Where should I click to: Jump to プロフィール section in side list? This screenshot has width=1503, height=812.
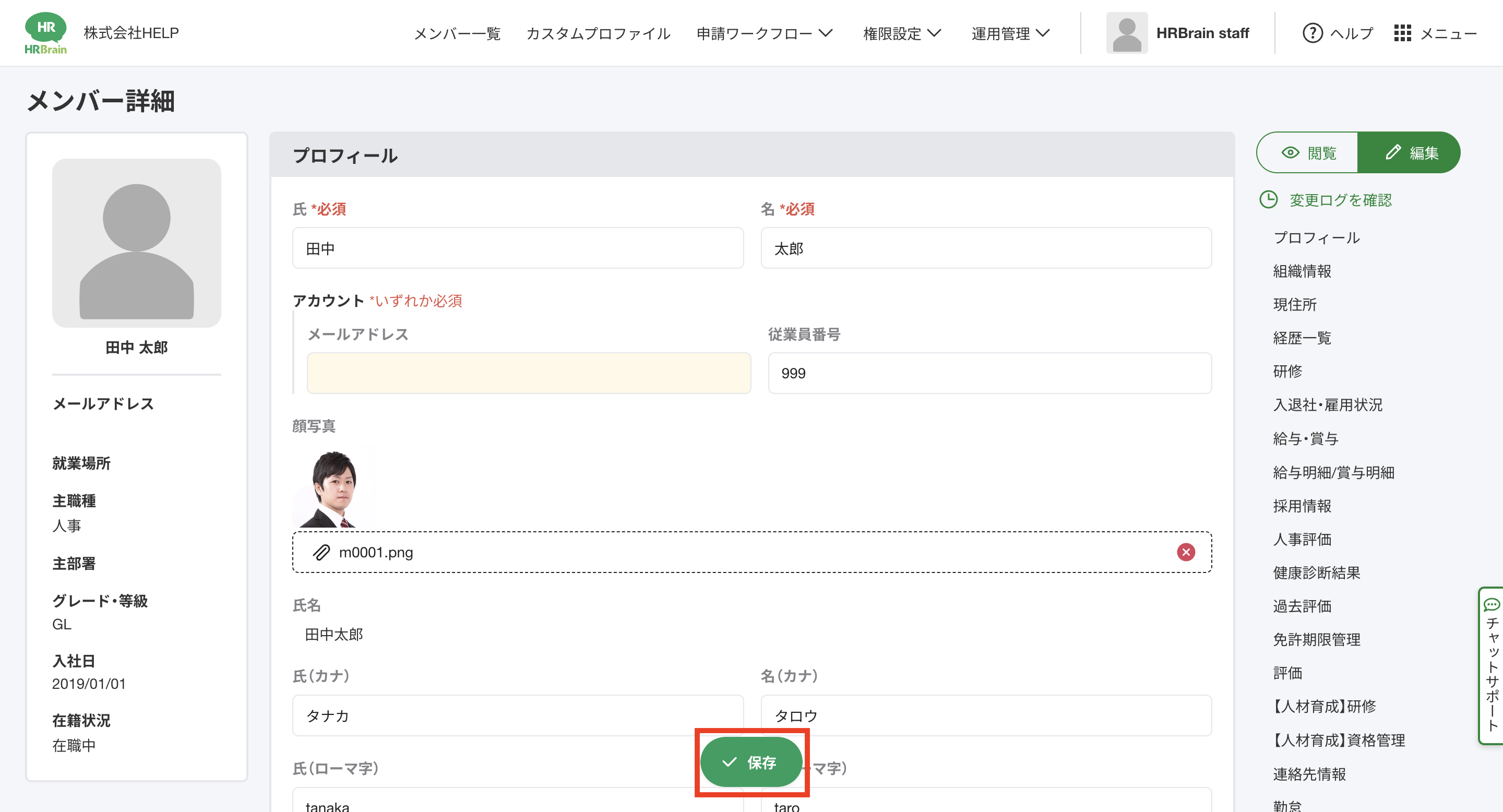point(1316,237)
